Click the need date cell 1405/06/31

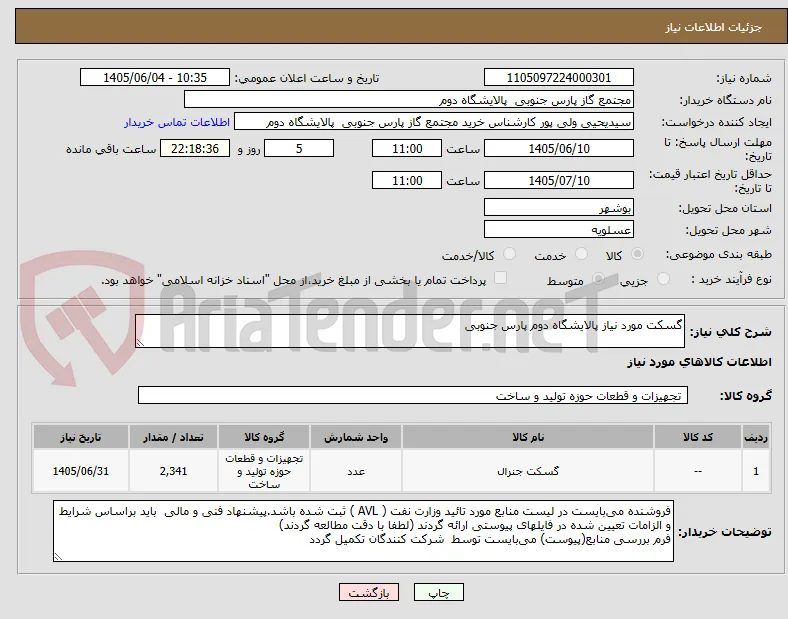click(x=81, y=471)
